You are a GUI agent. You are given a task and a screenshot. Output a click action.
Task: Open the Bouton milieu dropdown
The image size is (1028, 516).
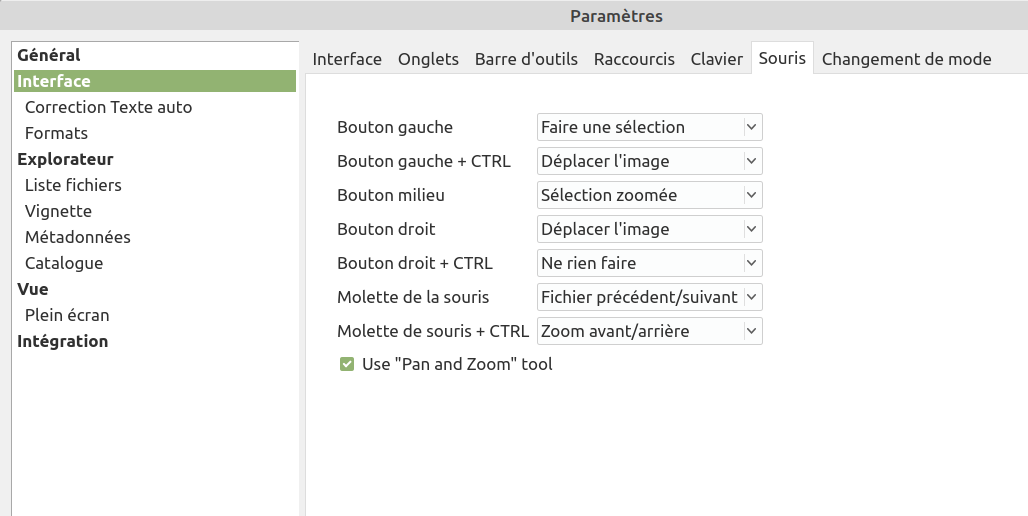[x=650, y=195]
